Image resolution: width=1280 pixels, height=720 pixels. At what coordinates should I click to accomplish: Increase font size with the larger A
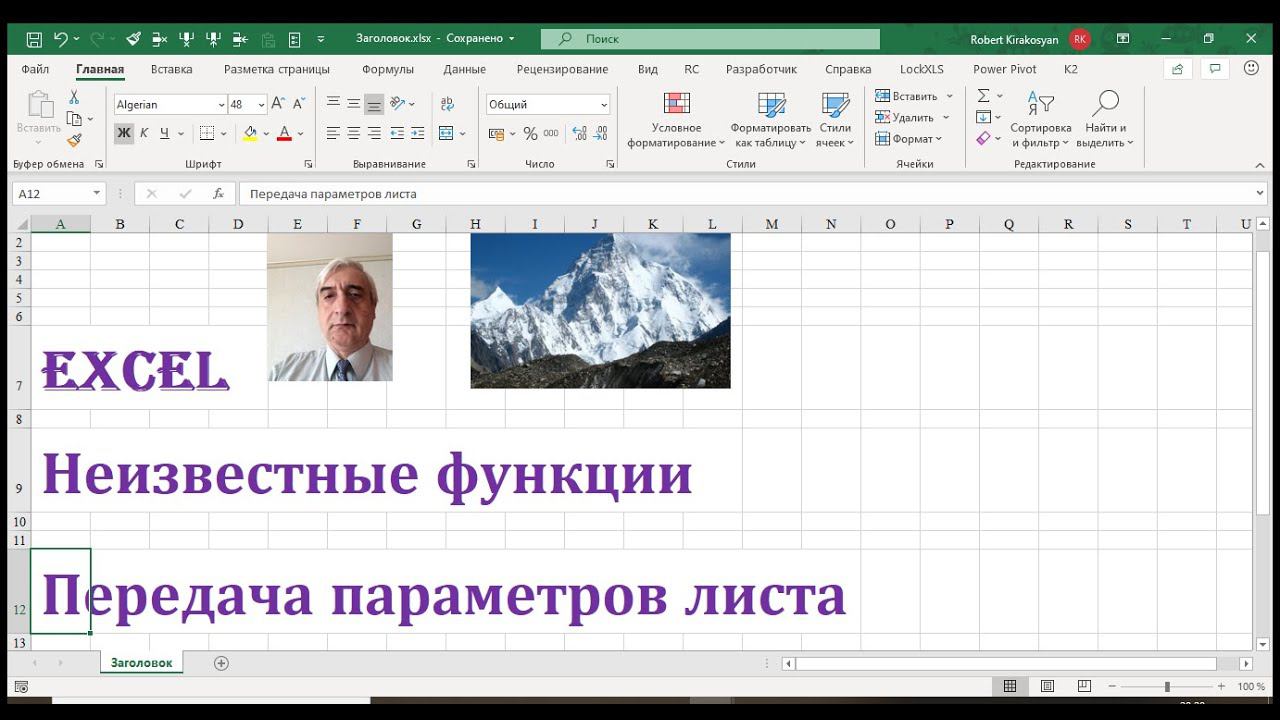(278, 104)
